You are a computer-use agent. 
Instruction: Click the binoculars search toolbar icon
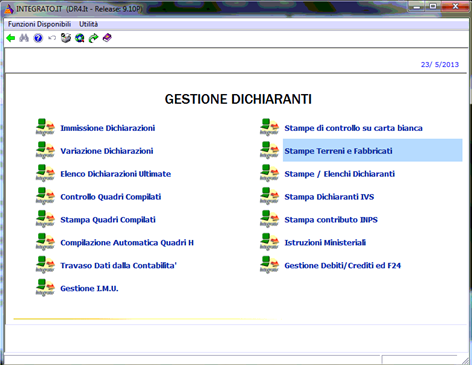(x=24, y=38)
